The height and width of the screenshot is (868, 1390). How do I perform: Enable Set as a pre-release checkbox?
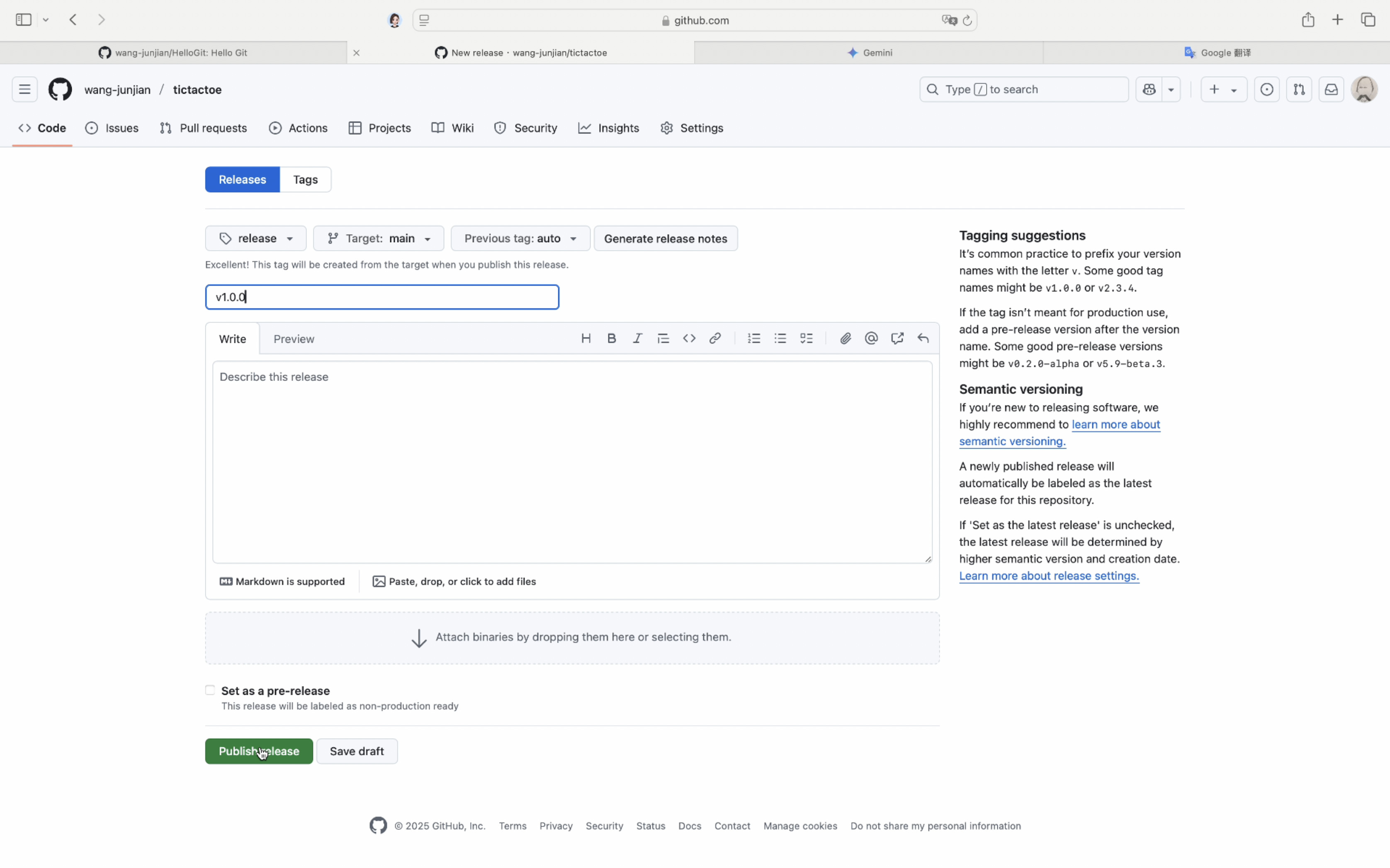coord(210,690)
